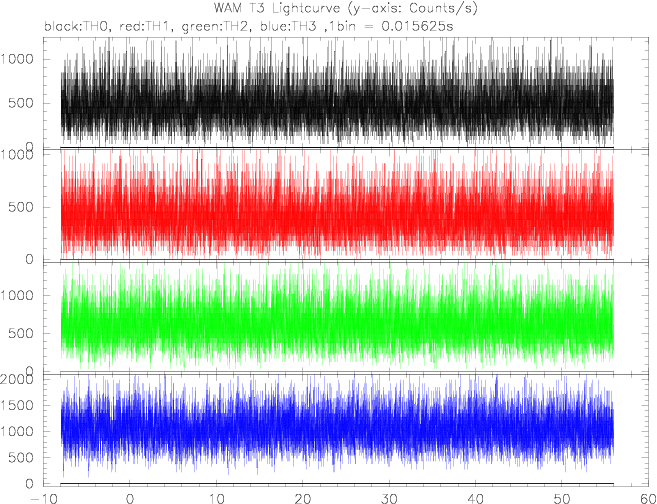Click the title "WAM T3 Lightcurve"

[280, 8]
